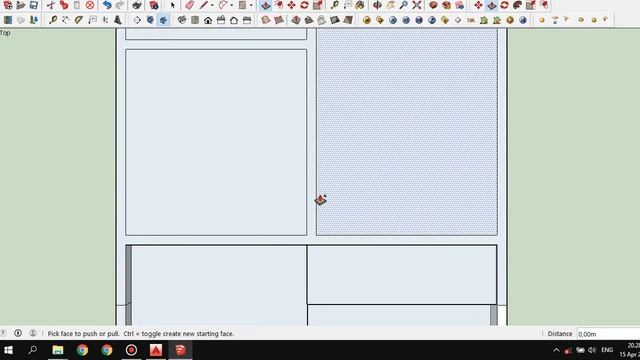The width and height of the screenshot is (640, 360).
Task: Open Model Info icon next to printer
Action: pyautogui.click(x=154, y=5)
